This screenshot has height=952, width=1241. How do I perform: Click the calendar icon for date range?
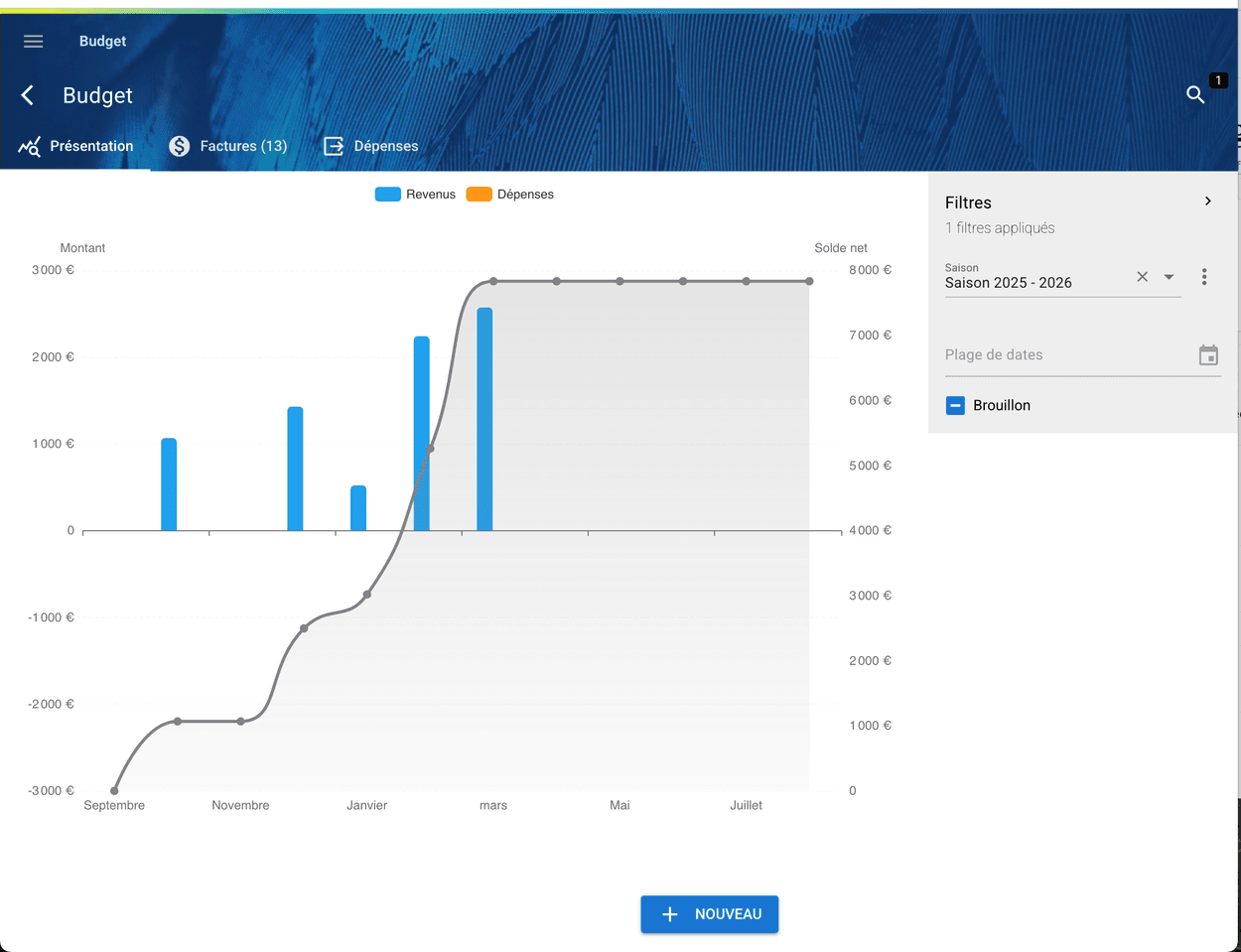tap(1208, 355)
